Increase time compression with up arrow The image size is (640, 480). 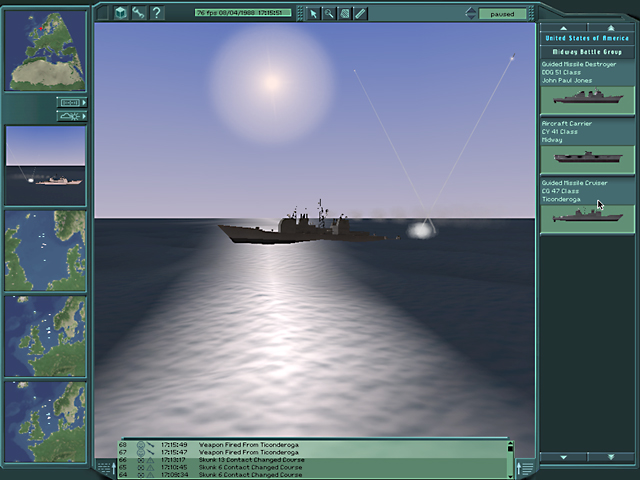pos(470,10)
